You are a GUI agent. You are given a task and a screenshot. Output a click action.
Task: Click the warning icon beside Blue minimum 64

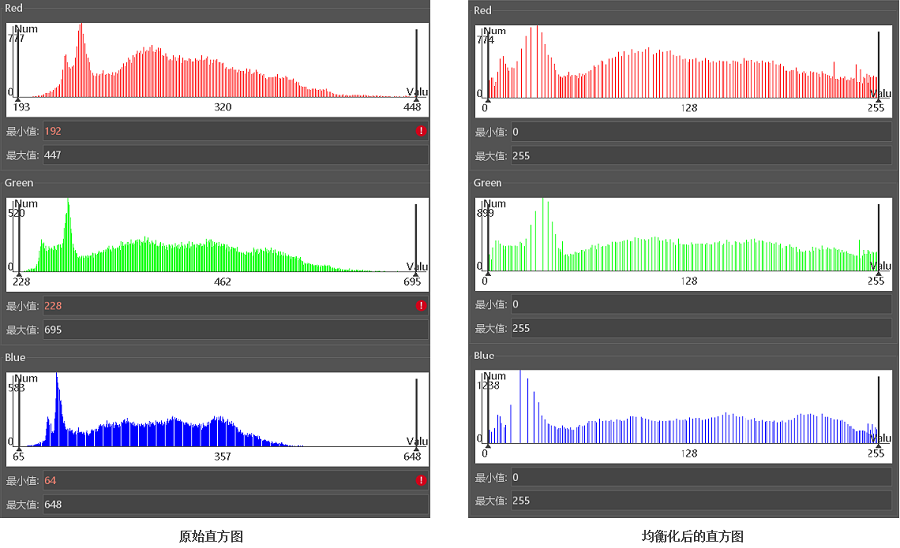[421, 480]
